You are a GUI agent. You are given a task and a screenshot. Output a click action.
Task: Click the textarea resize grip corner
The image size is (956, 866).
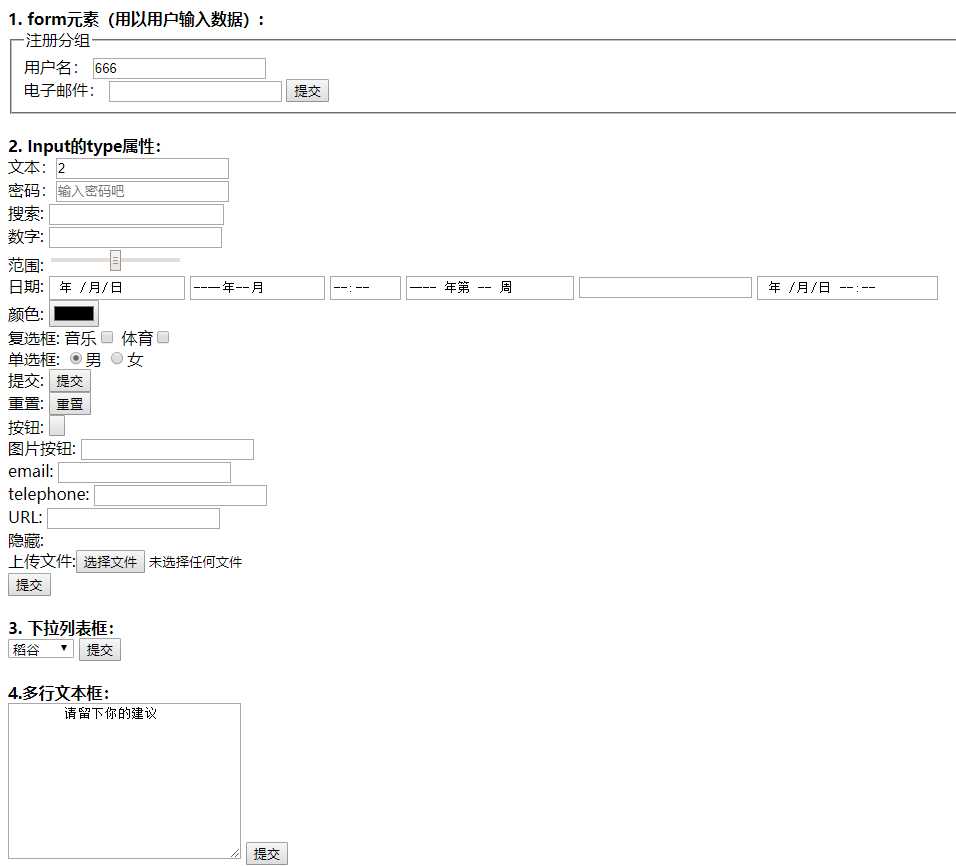(x=235, y=853)
